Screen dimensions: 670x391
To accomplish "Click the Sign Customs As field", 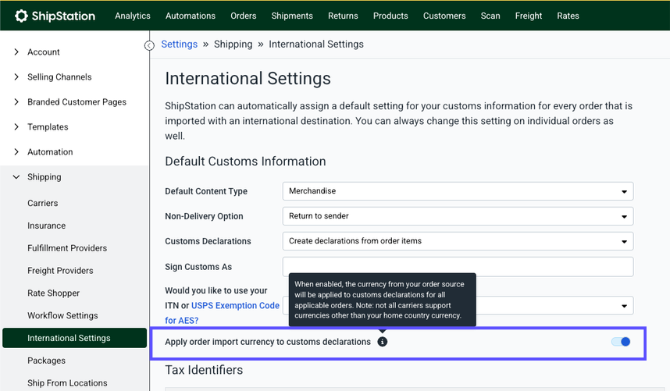I will click(x=458, y=267).
